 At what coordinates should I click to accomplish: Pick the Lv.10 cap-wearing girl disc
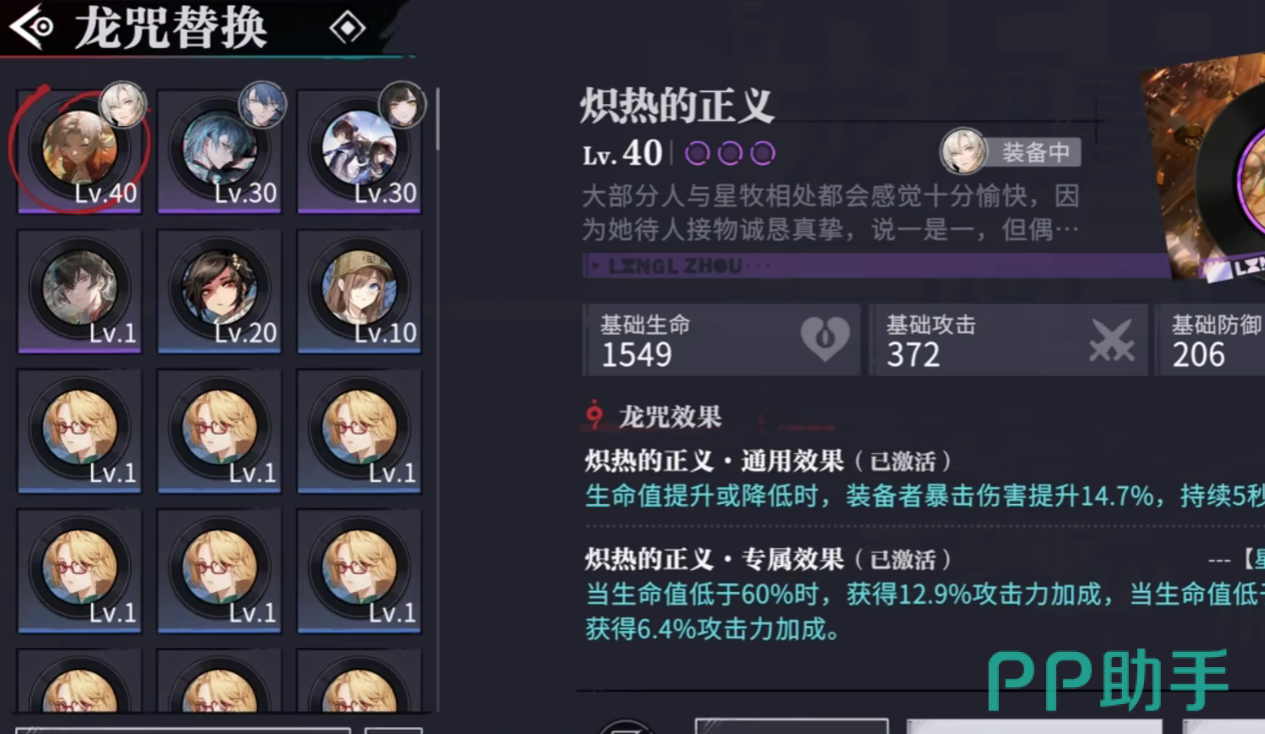360,292
